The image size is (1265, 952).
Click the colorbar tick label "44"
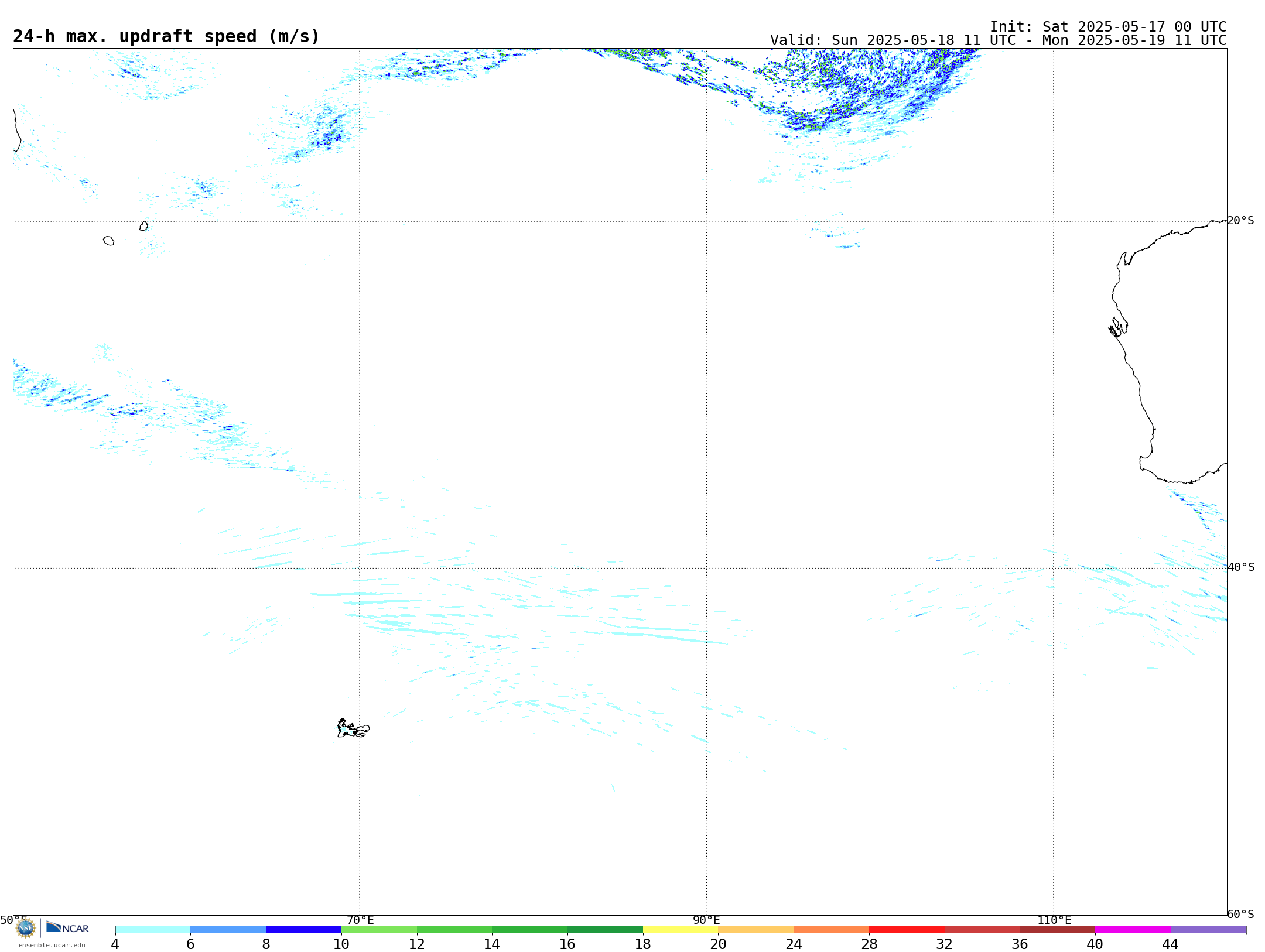pyautogui.click(x=1171, y=944)
